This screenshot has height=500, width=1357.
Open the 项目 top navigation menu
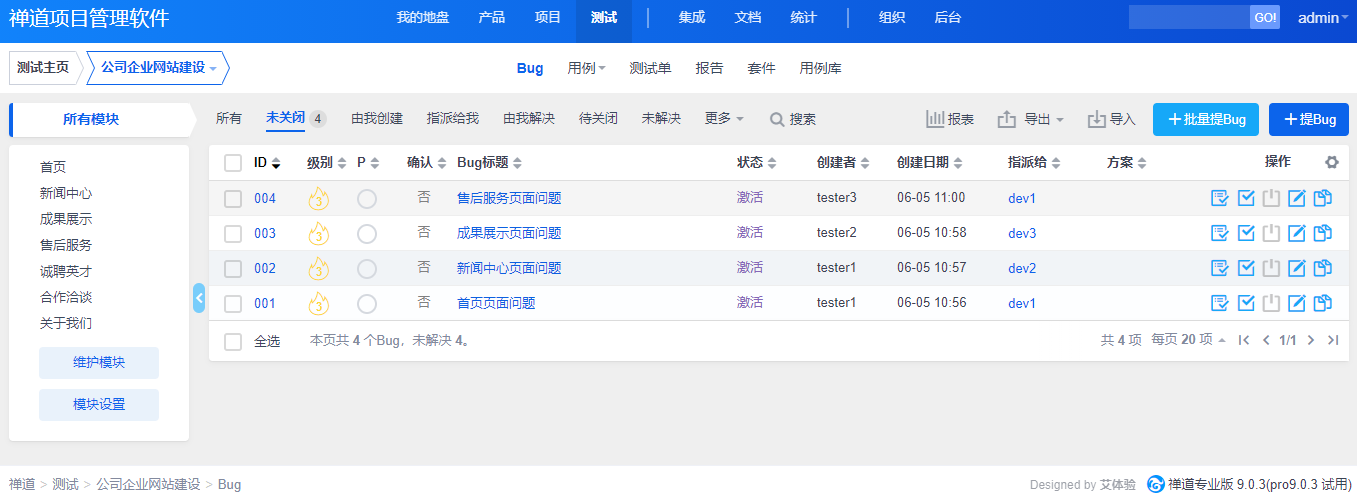(548, 17)
